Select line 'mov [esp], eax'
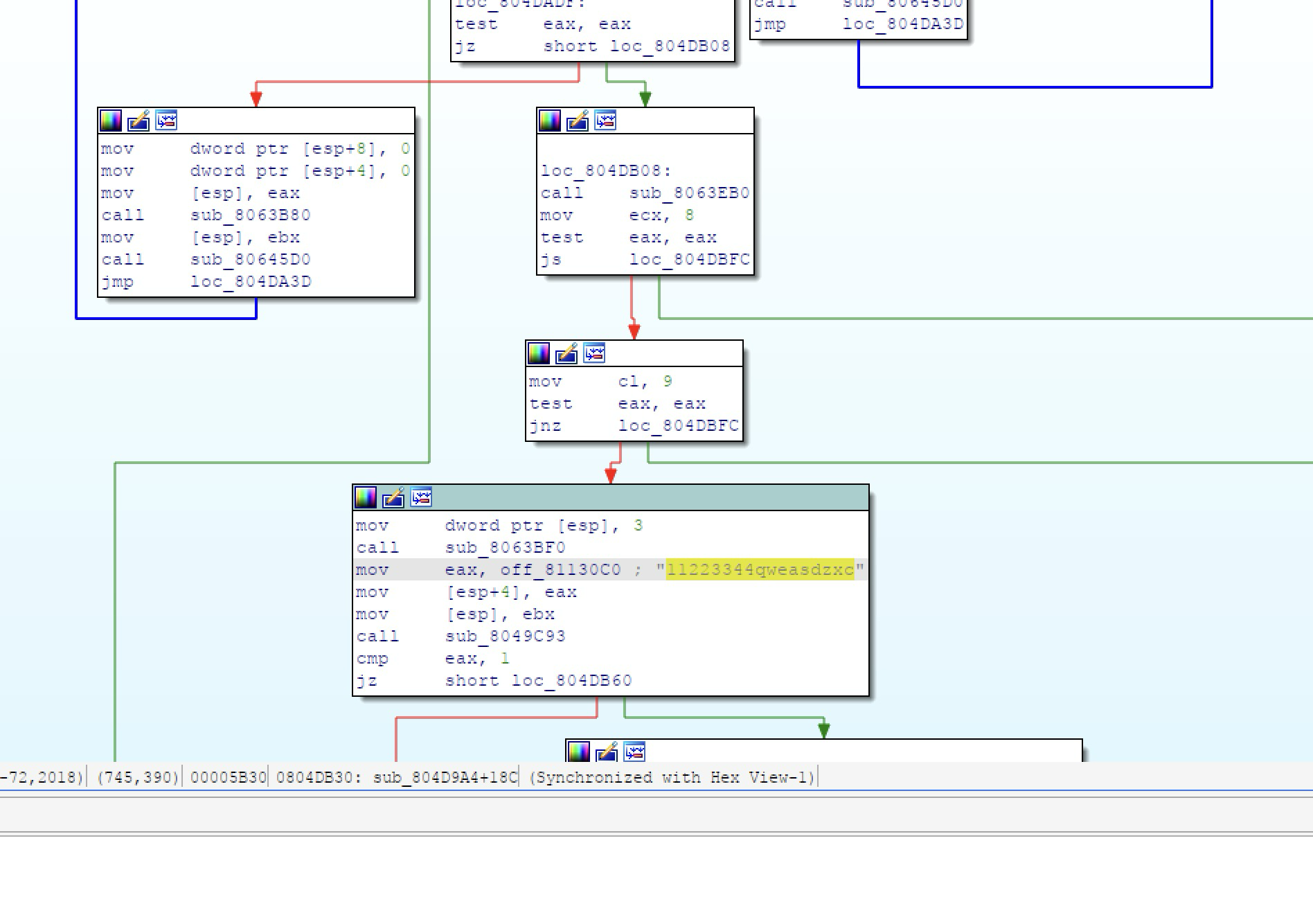Screen dimensions: 1313x924 coord(200,193)
